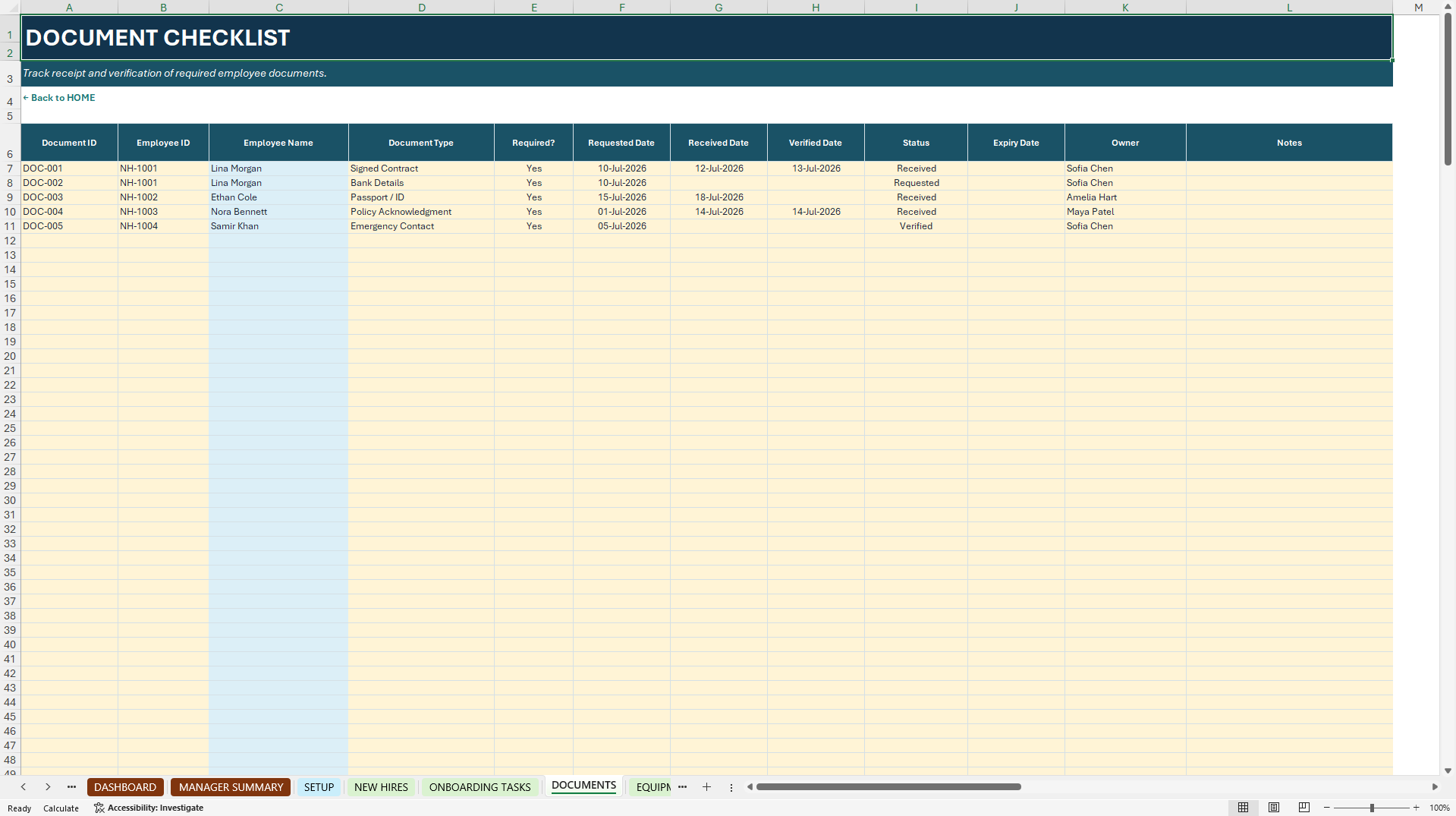This screenshot has height=816, width=1456.
Task: Zoom out with minus icon
Action: pos(1327,808)
